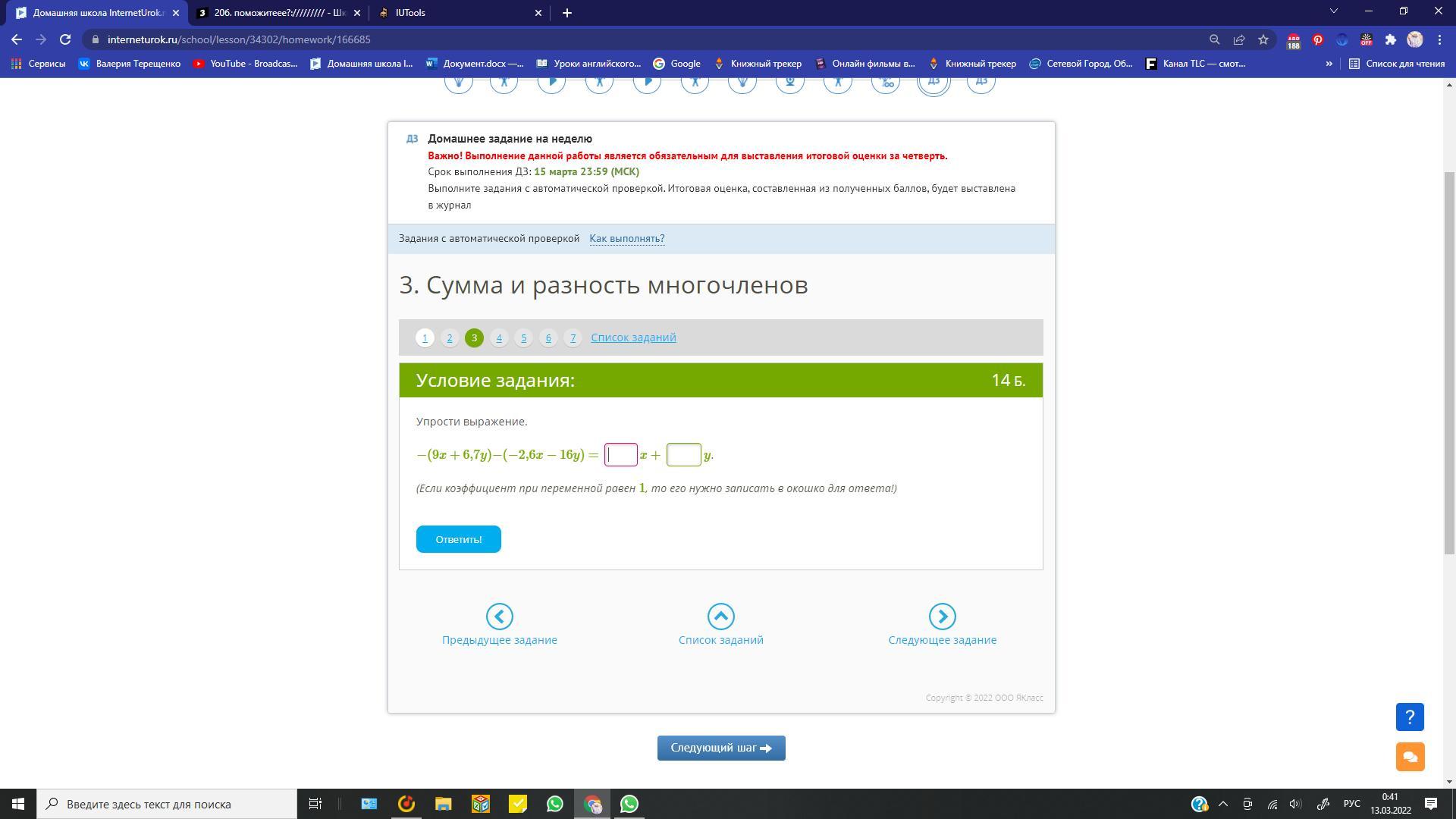Click the y coefficient input field

(x=683, y=455)
